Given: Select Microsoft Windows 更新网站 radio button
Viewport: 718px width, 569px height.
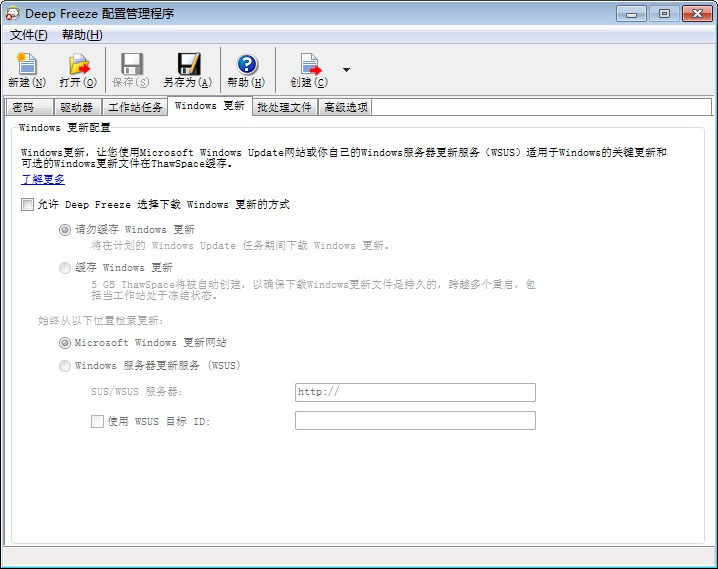Looking at the screenshot, I should pyautogui.click(x=65, y=342).
